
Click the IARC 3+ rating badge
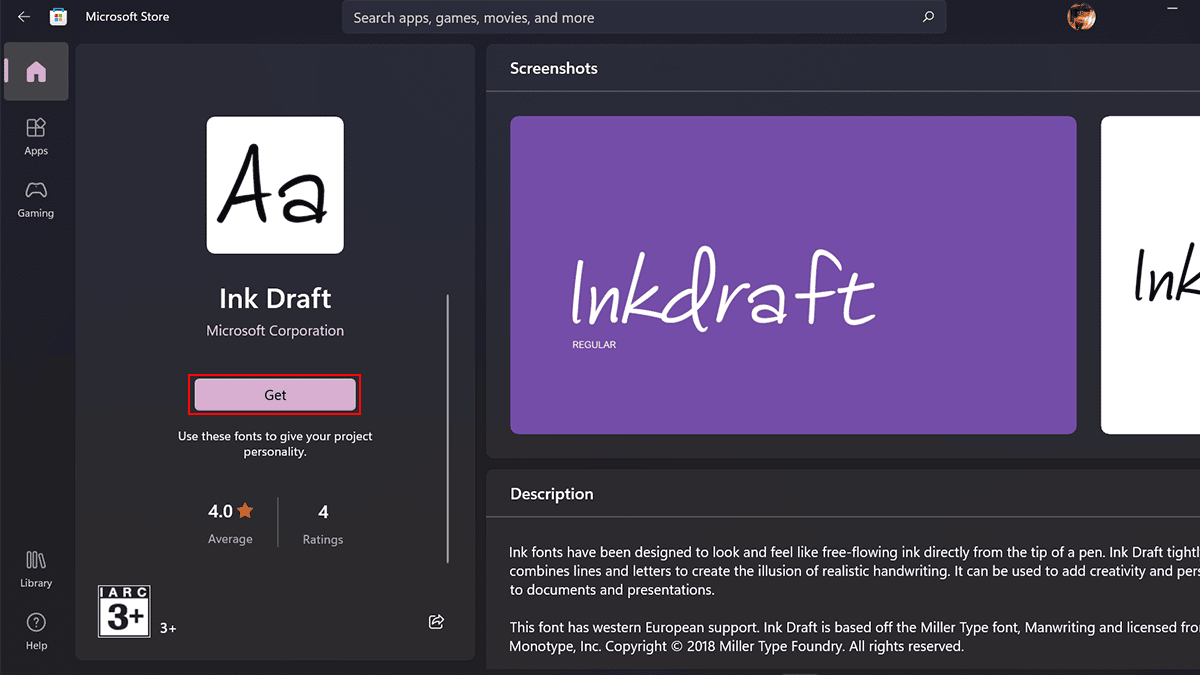click(x=124, y=611)
